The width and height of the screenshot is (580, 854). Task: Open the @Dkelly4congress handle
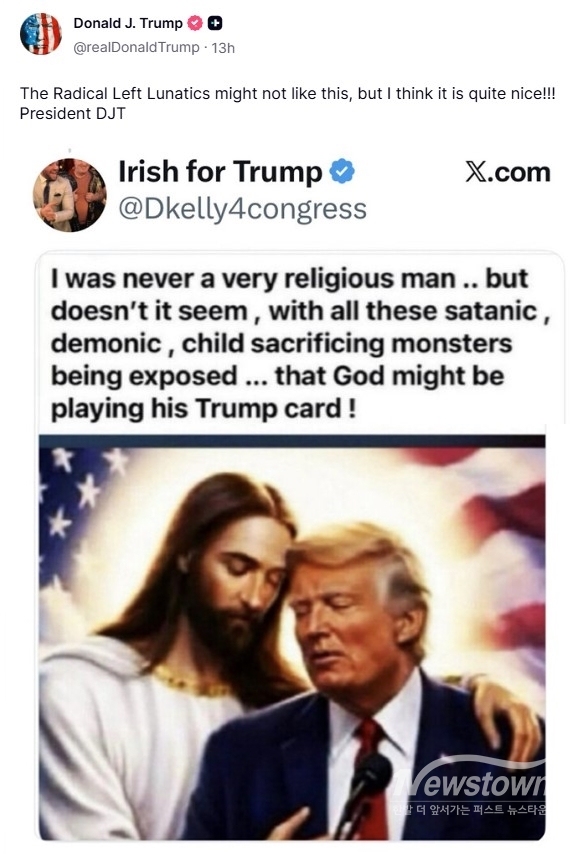click(242, 209)
